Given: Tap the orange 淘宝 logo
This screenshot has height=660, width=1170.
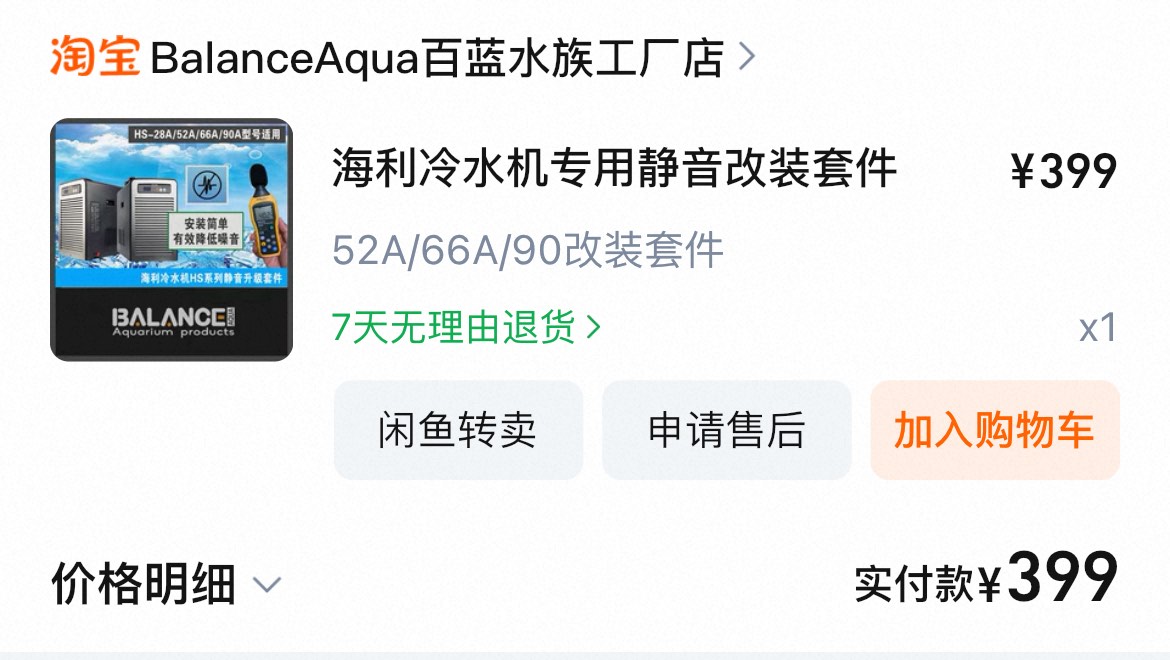Looking at the screenshot, I should tap(94, 57).
